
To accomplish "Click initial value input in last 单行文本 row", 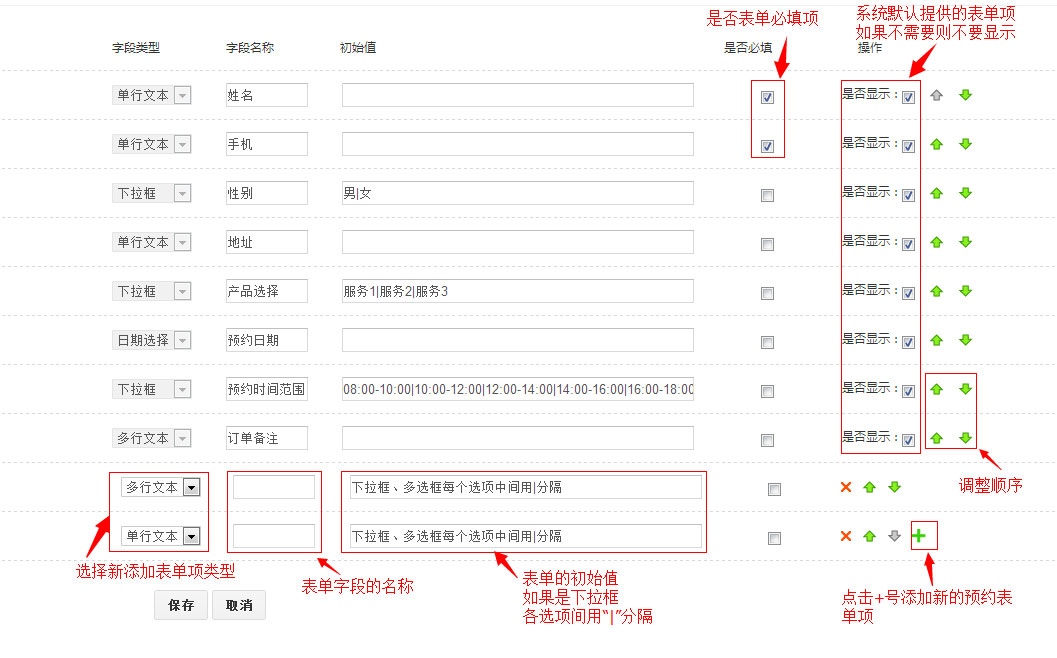I will (526, 536).
